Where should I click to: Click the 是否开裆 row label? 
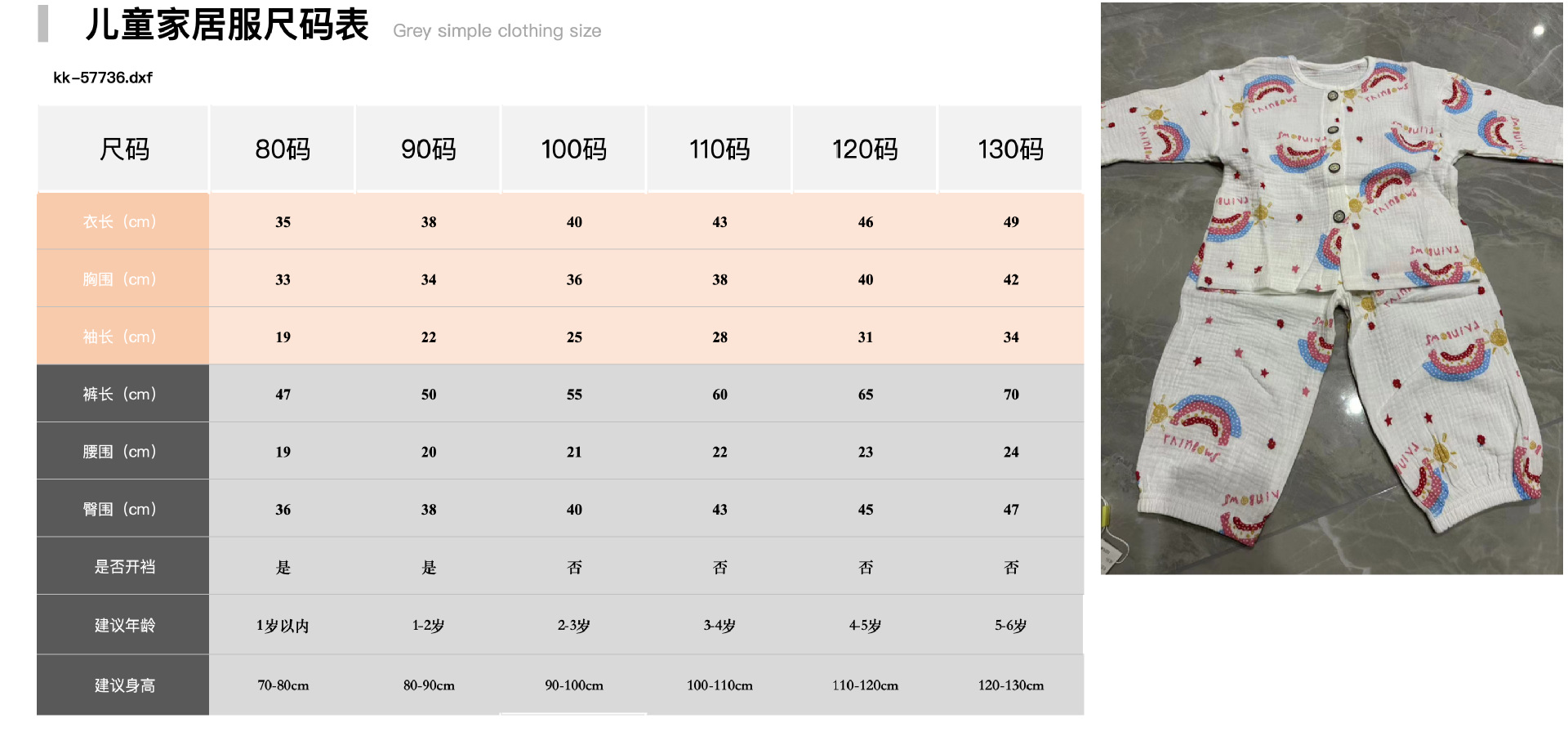(x=124, y=567)
